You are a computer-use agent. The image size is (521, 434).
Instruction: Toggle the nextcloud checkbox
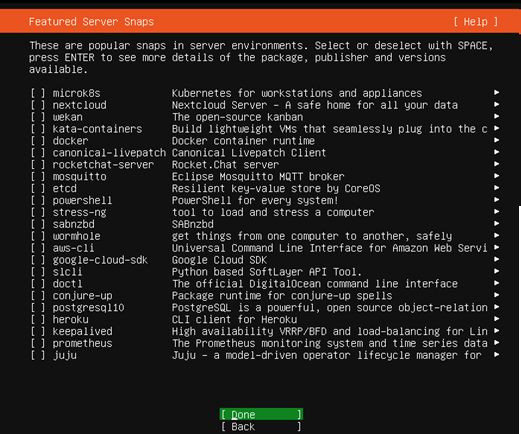click(x=38, y=105)
